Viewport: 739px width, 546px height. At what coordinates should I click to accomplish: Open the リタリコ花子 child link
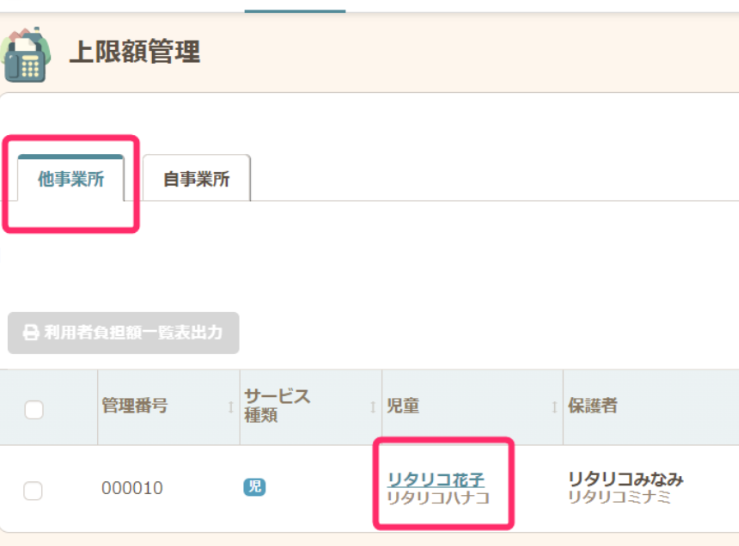pos(435,478)
